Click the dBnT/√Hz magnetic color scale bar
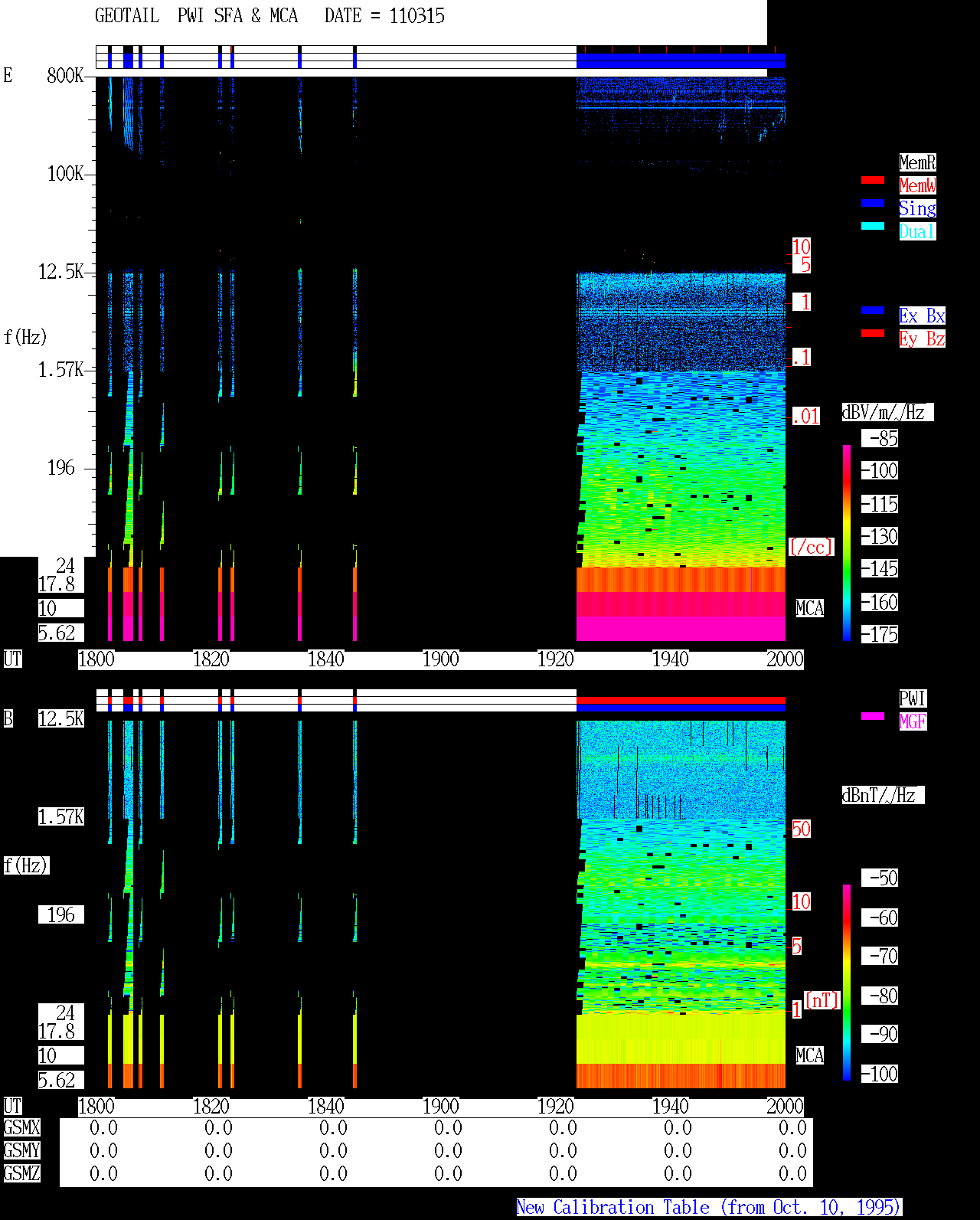The height and width of the screenshot is (1220, 980). pos(847,983)
